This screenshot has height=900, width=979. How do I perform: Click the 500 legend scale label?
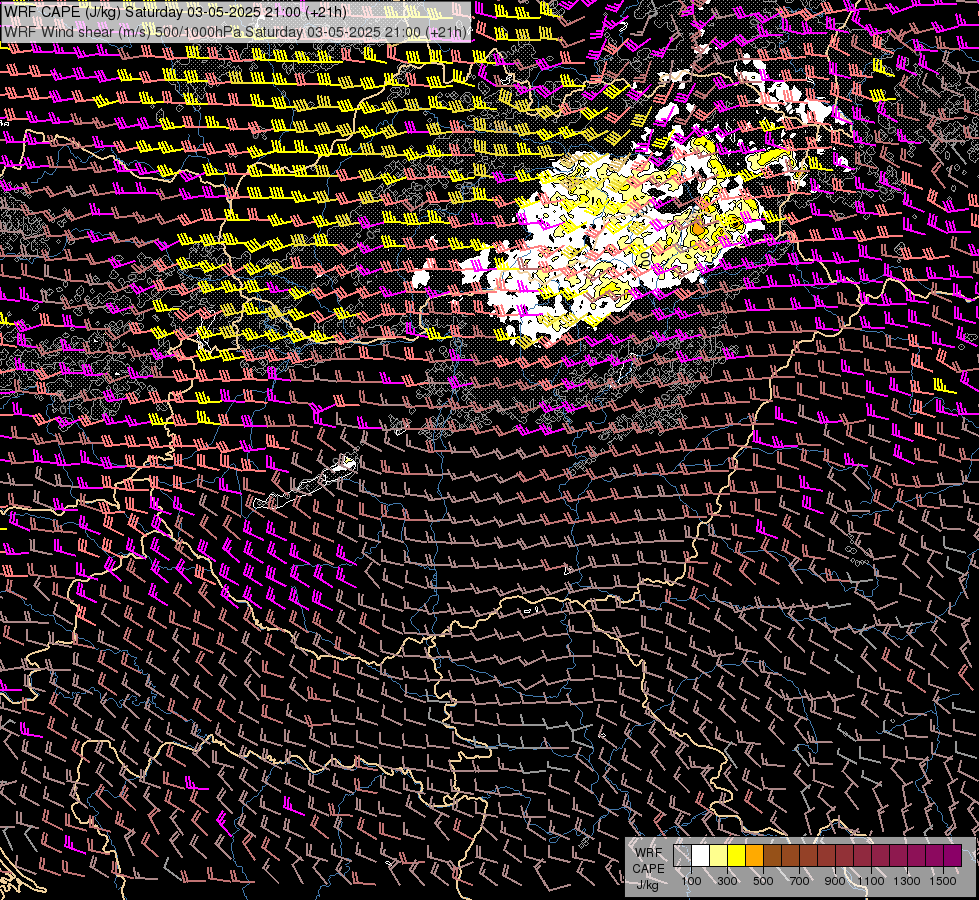click(763, 881)
